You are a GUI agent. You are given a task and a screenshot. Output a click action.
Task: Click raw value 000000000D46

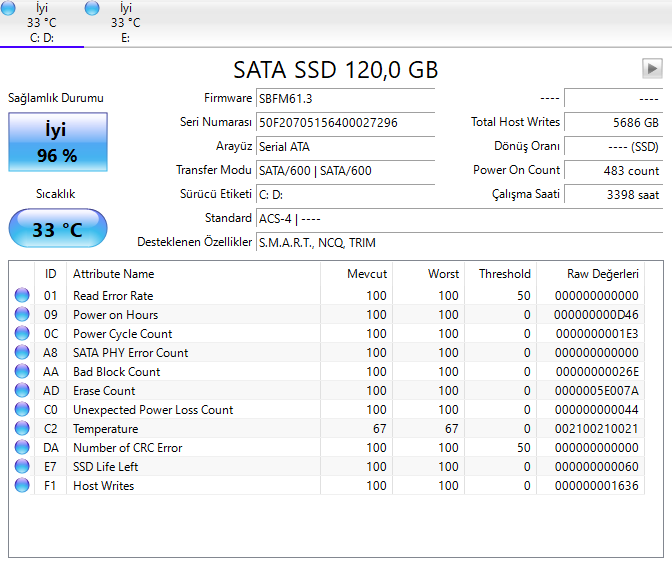pyautogui.click(x=596, y=315)
